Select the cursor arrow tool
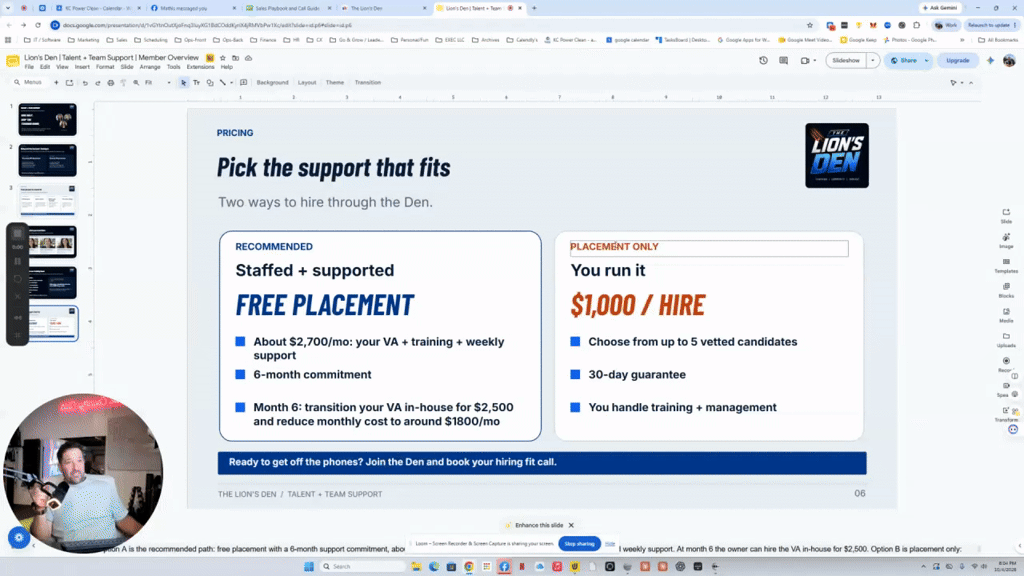Image resolution: width=1024 pixels, height=576 pixels. (184, 83)
